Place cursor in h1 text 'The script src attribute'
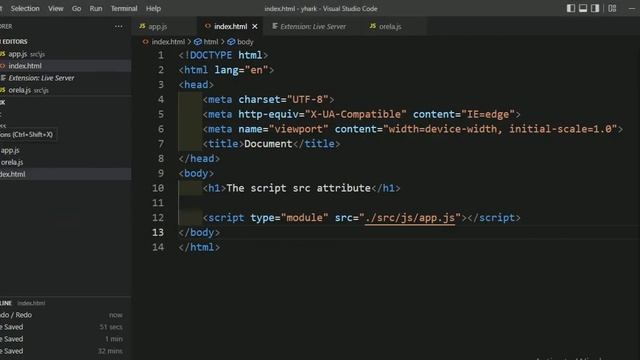The height and width of the screenshot is (360, 640). pyautogui.click(x=298, y=188)
